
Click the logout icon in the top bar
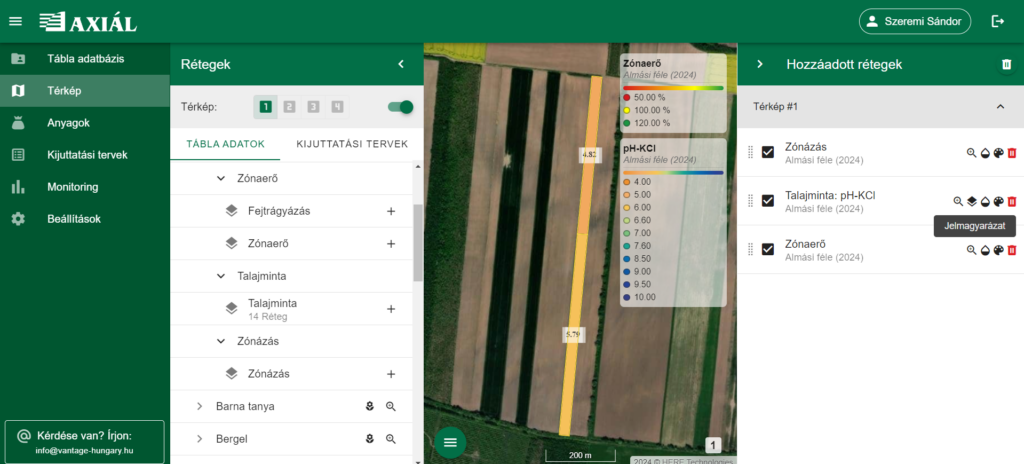click(x=996, y=21)
